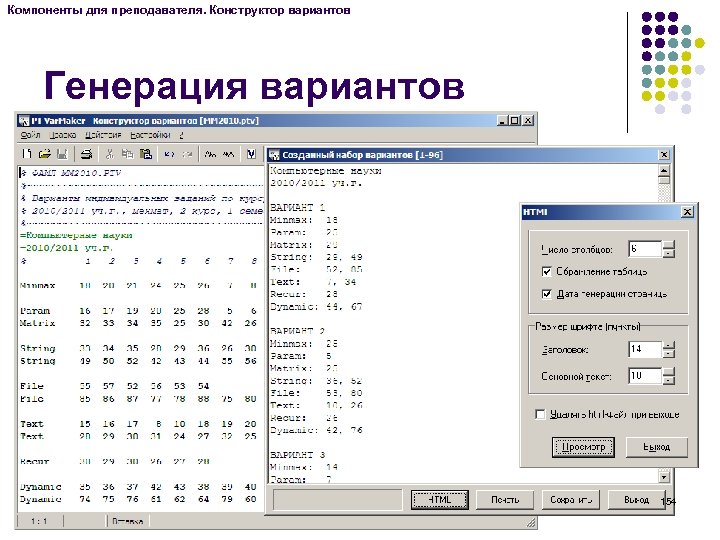This screenshot has height=540, width=720.
Task: Click the Созданный набор вариантов window icon
Action: click(274, 155)
